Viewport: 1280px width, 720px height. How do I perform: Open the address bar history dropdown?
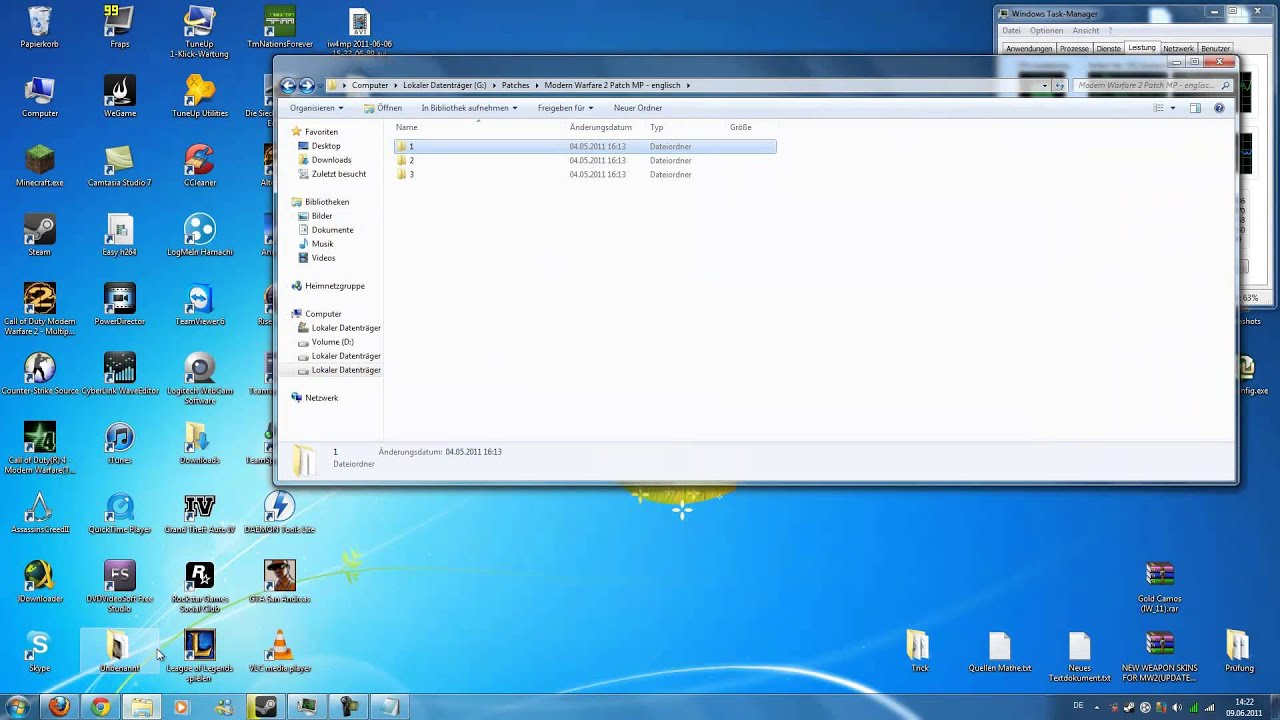[x=1044, y=85]
